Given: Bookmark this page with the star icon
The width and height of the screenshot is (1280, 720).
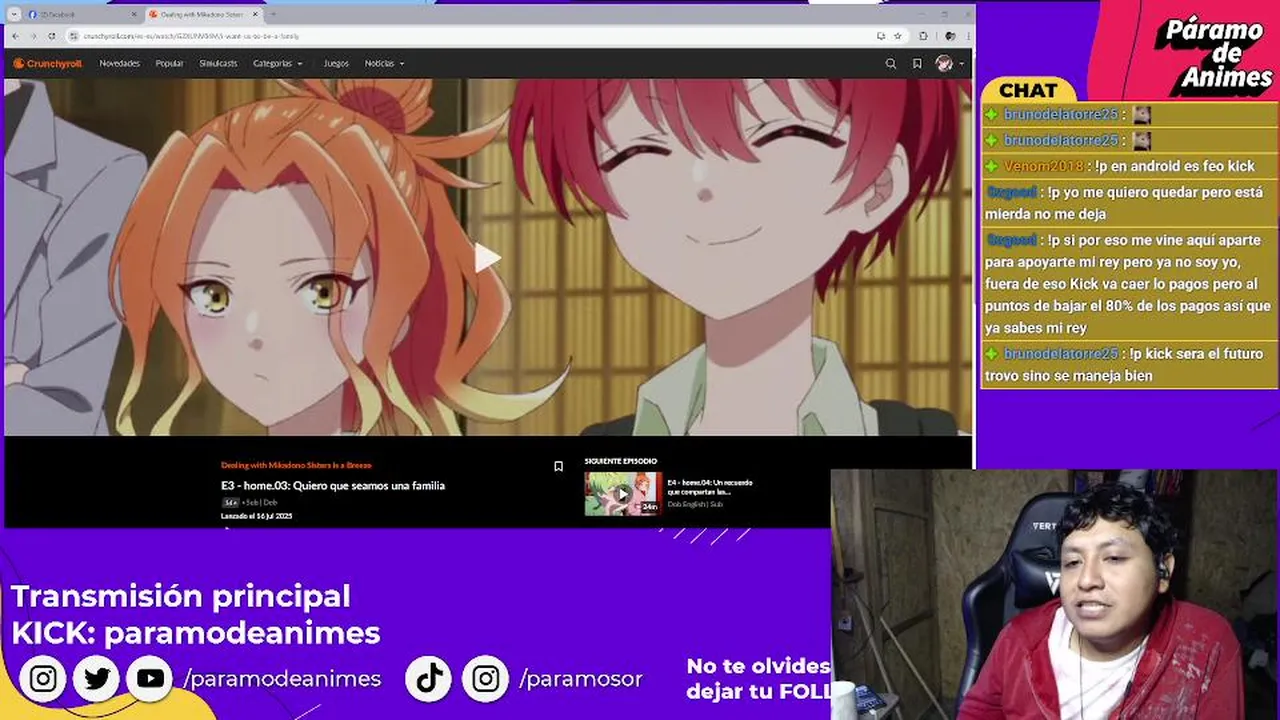Looking at the screenshot, I should (x=897, y=36).
